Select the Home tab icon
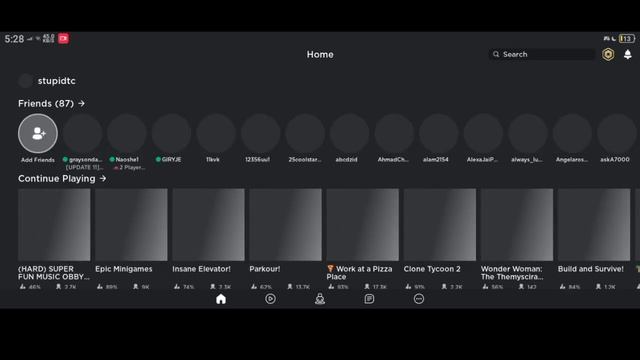The image size is (640, 360). [221, 299]
